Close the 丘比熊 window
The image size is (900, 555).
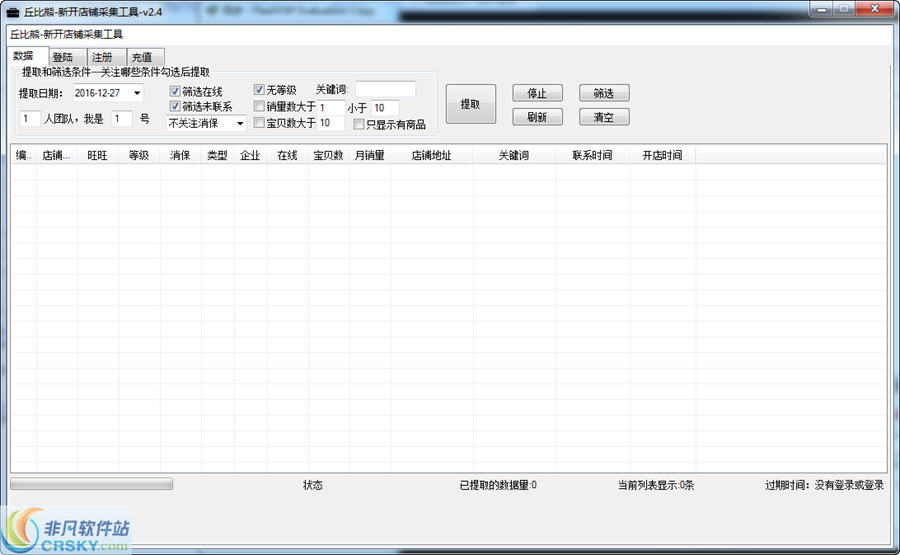[x=874, y=9]
